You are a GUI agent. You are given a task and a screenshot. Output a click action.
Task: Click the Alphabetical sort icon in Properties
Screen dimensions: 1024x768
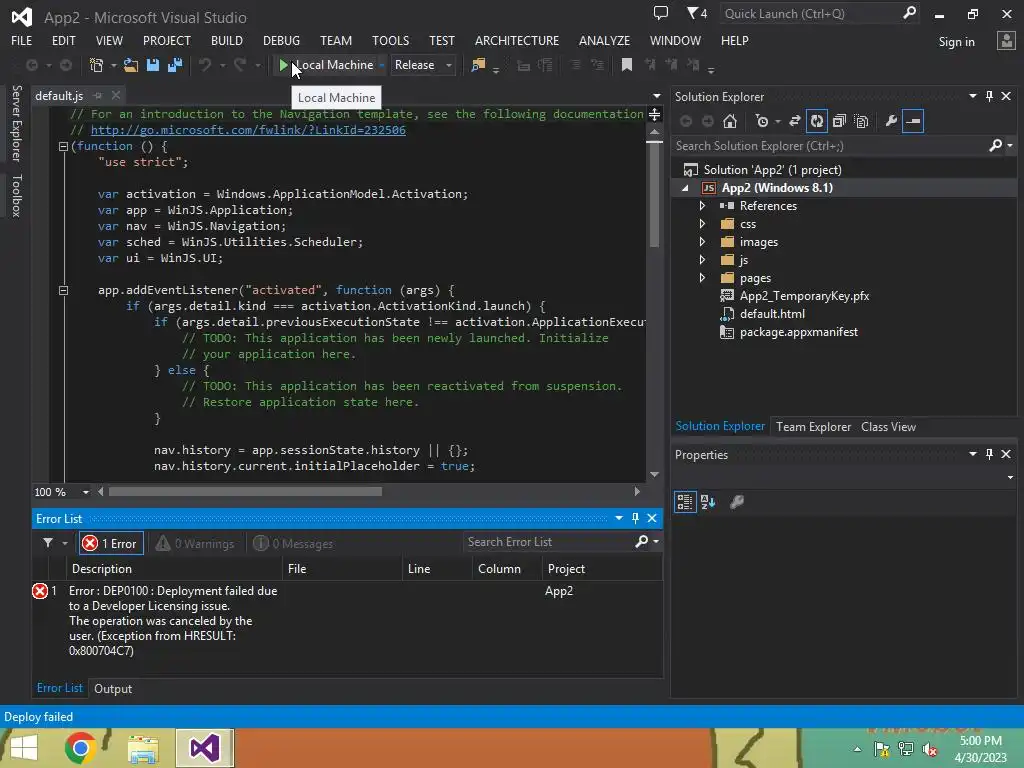(x=708, y=502)
